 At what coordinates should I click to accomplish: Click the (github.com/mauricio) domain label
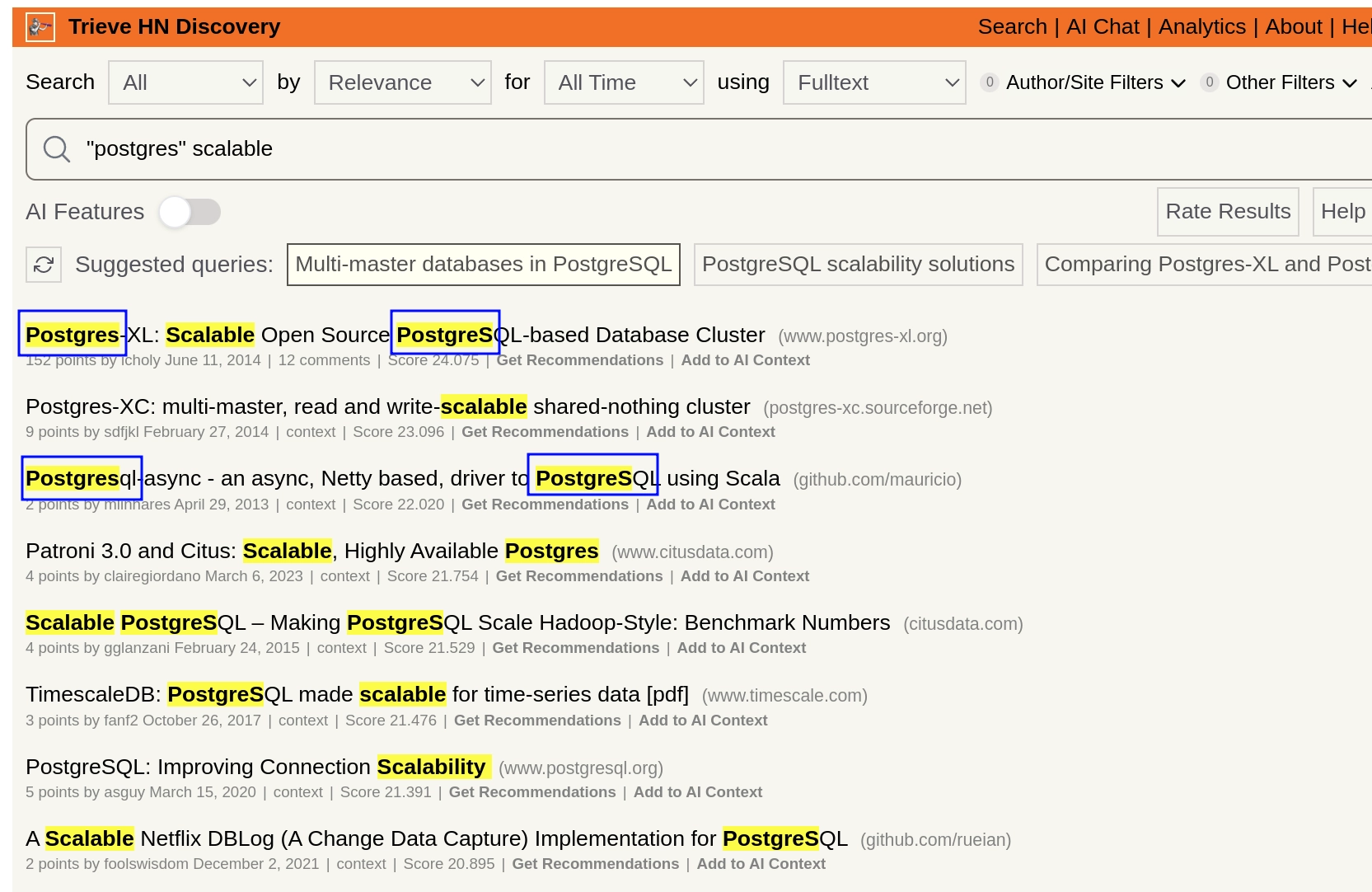pos(878,480)
